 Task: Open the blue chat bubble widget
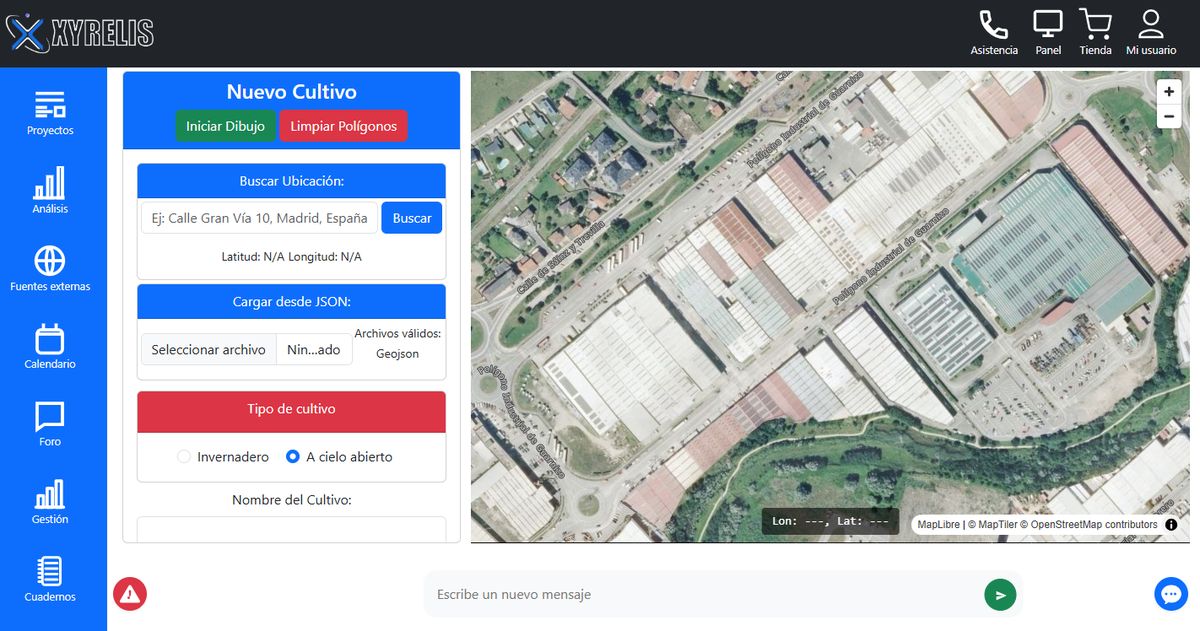click(x=1171, y=594)
